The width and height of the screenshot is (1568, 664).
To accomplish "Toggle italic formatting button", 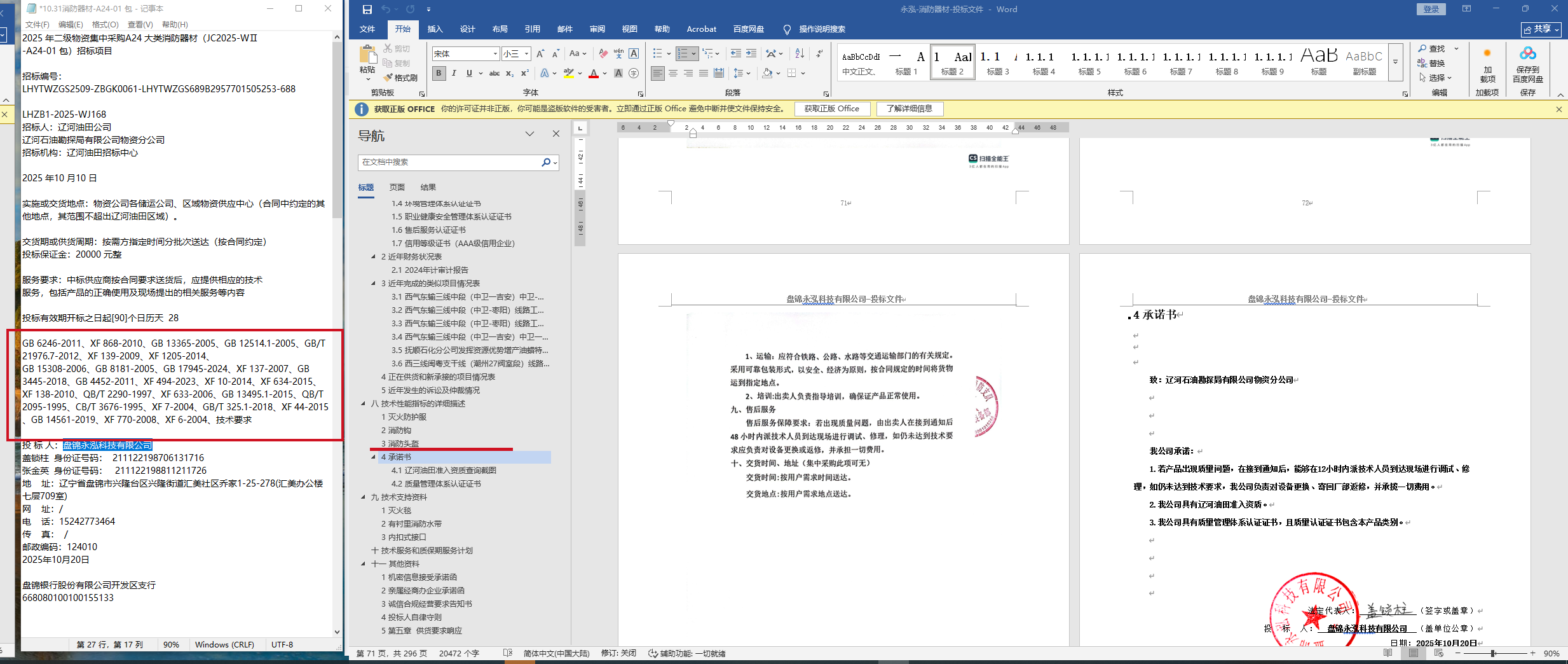I will 454,74.
